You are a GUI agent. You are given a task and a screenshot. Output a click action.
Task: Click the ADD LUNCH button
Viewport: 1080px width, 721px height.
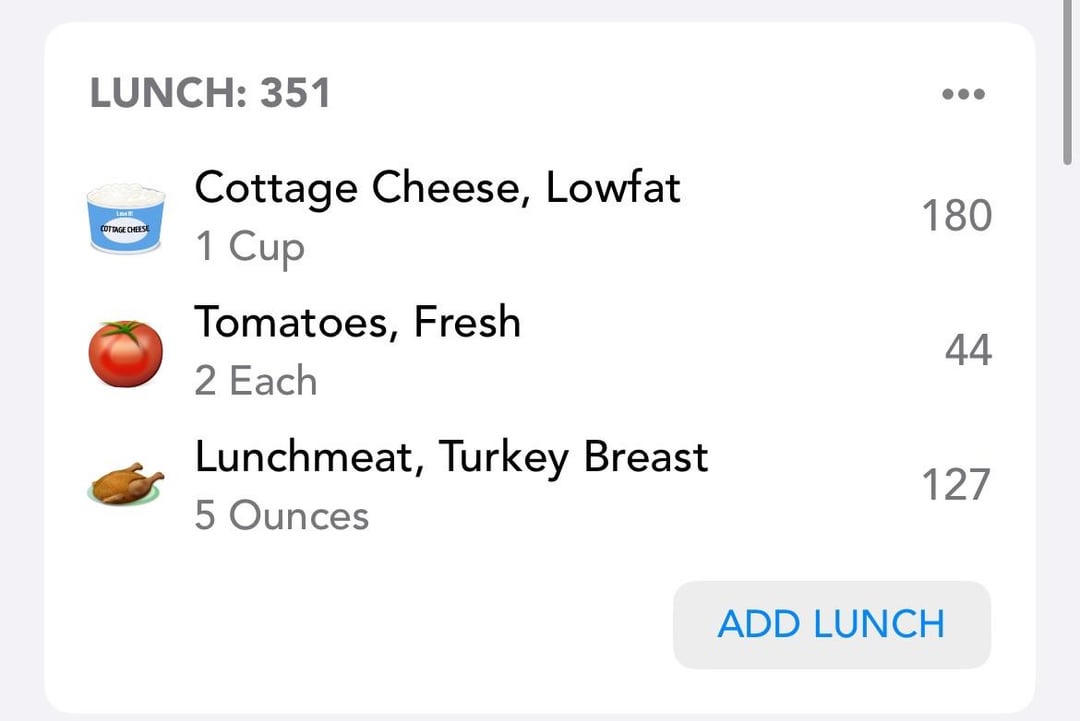831,624
